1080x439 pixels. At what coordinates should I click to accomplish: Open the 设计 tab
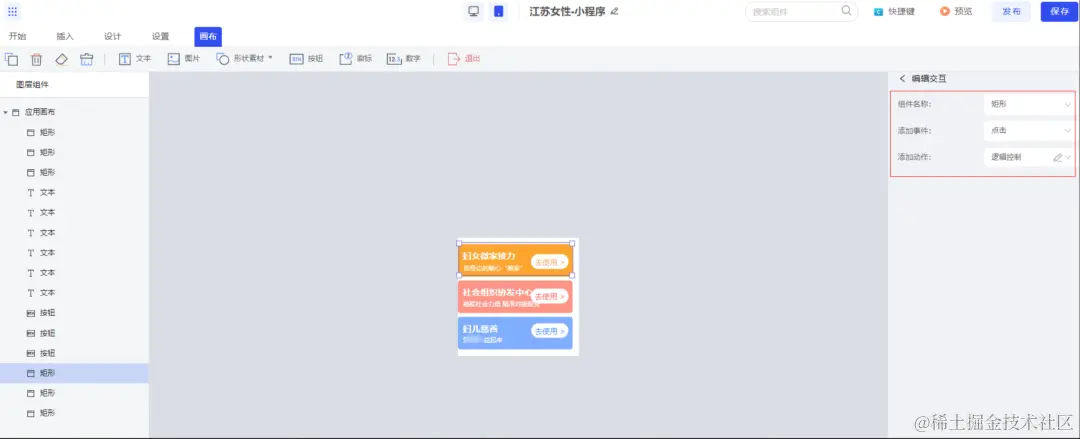click(x=112, y=37)
